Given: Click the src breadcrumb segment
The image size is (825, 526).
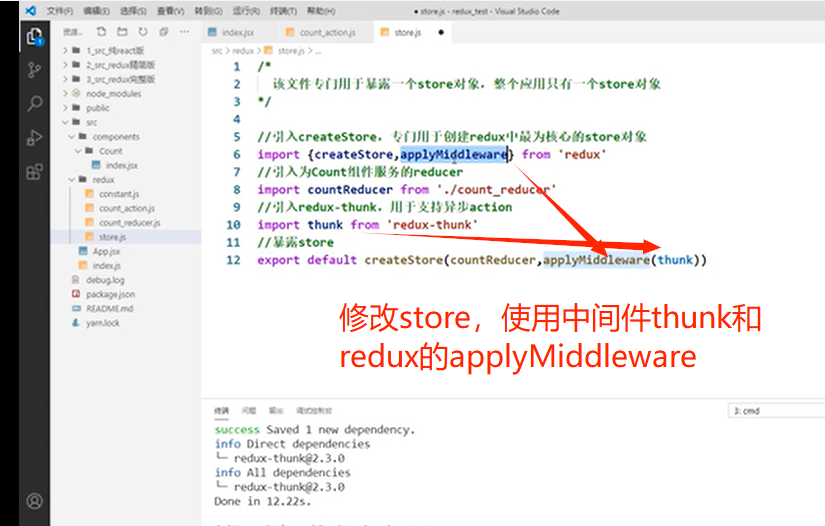Looking at the screenshot, I should click(x=217, y=50).
